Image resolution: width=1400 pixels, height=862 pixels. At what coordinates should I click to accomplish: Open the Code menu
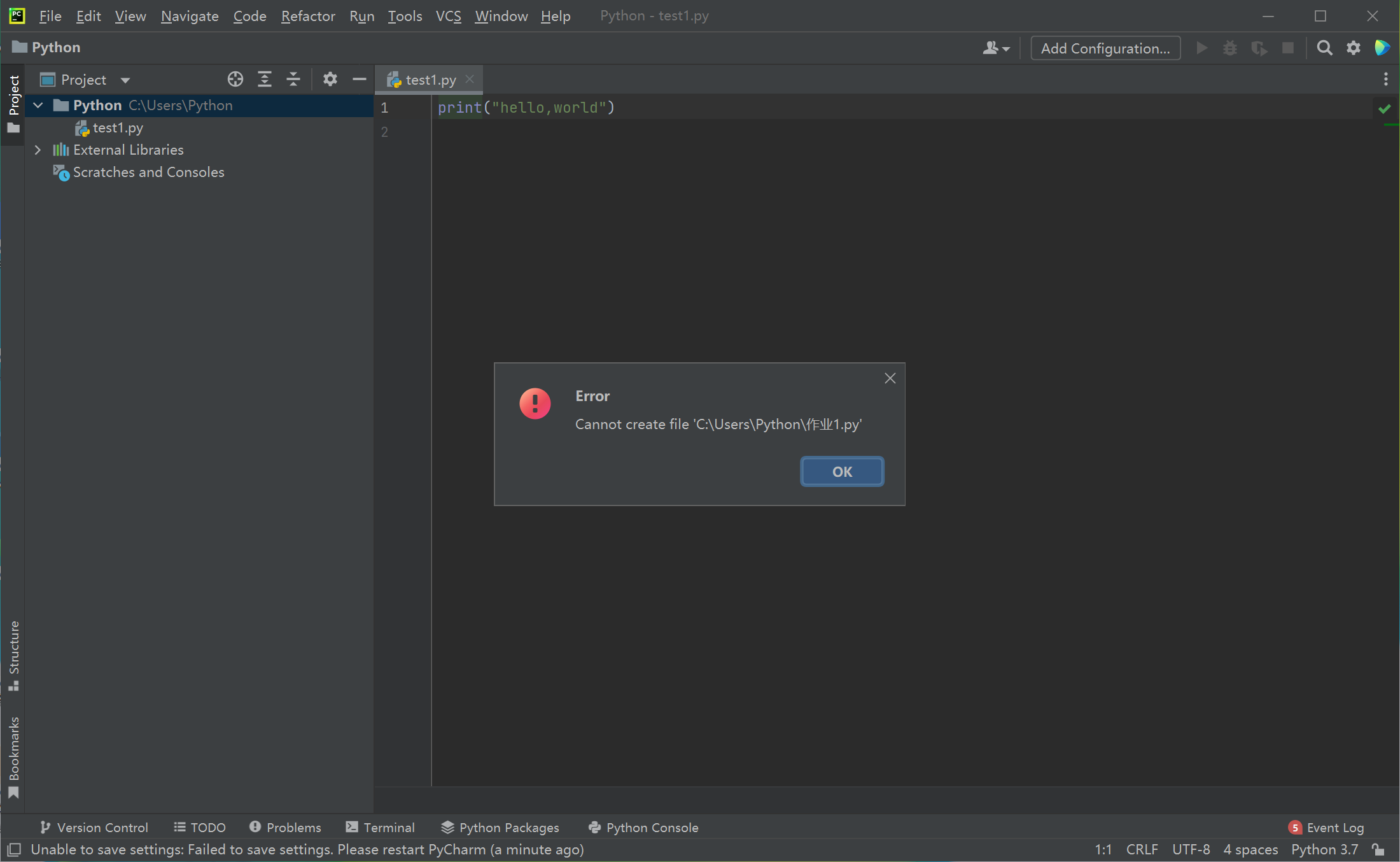click(x=249, y=16)
